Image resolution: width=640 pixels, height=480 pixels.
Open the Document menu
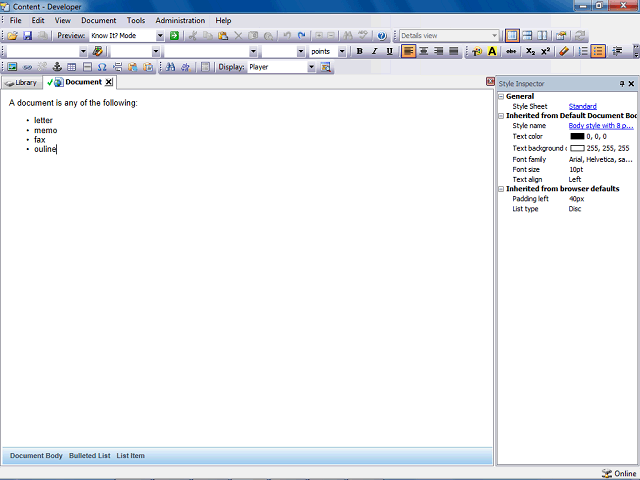pos(98,20)
